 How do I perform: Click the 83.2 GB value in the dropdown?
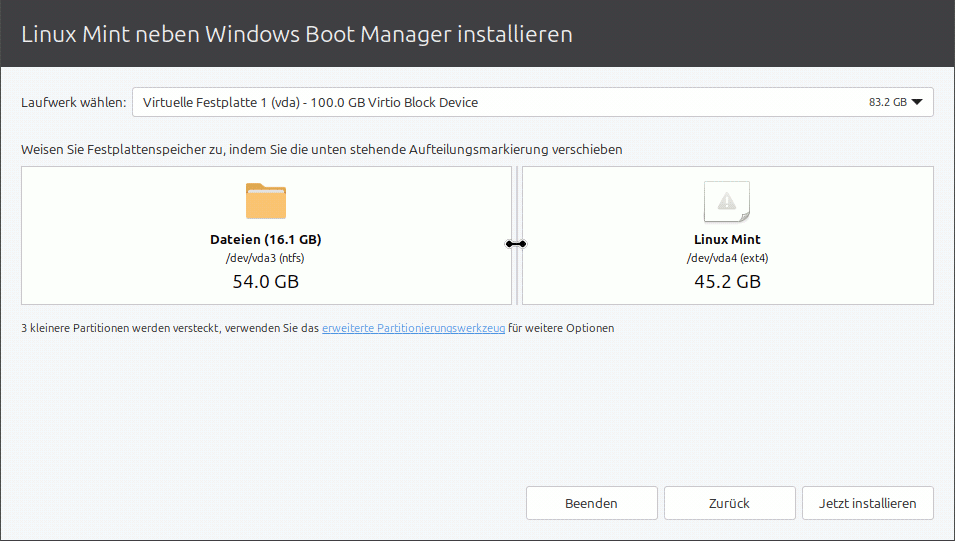tap(887, 102)
